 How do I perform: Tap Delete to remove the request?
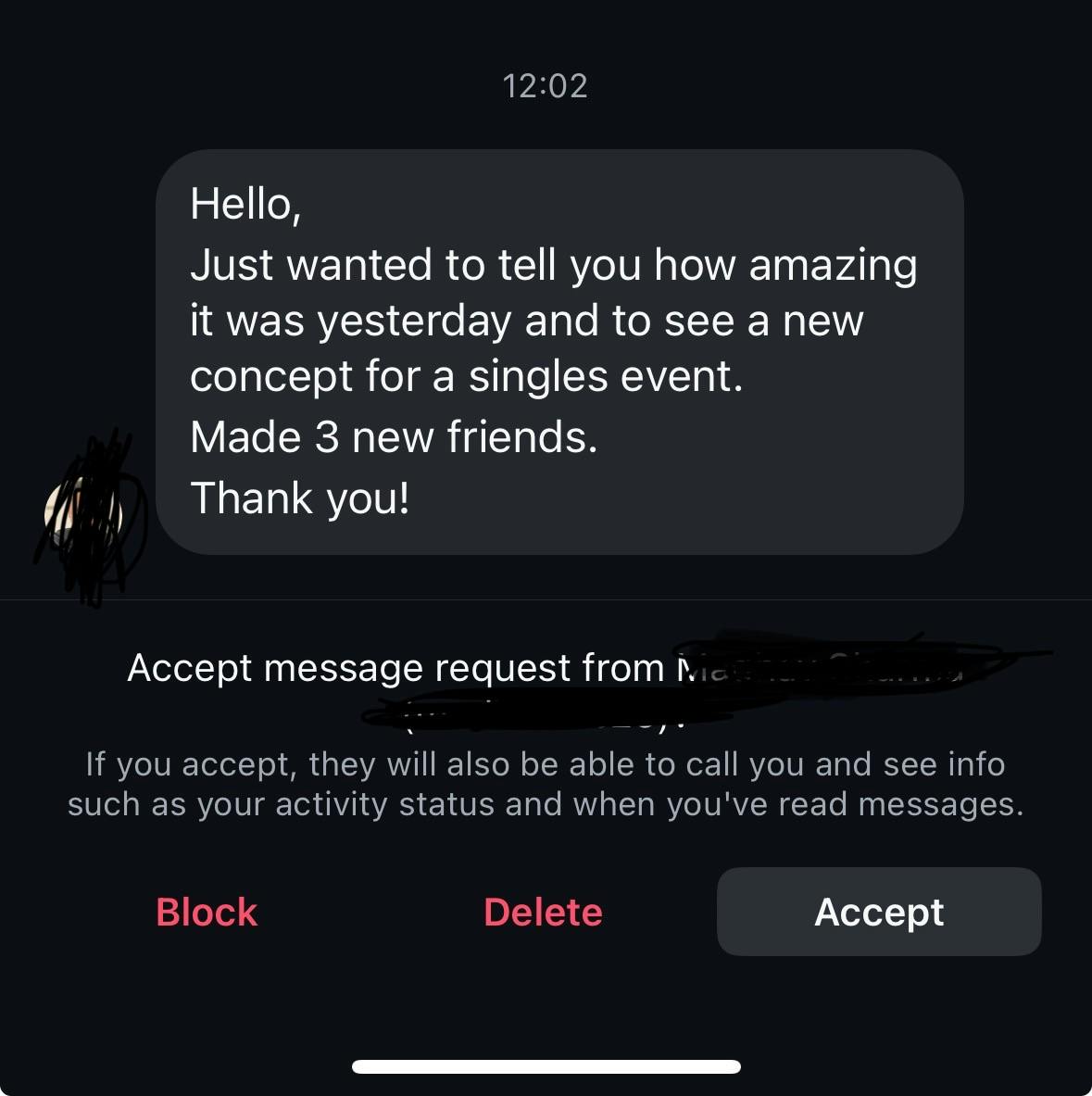543,913
